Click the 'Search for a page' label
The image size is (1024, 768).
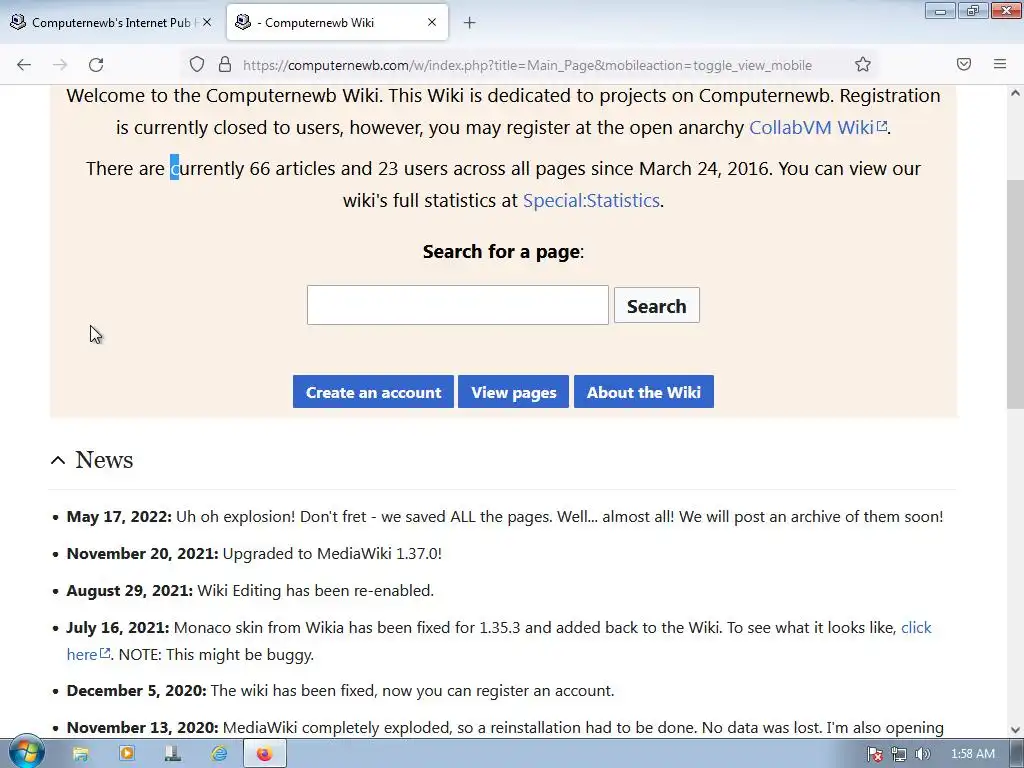(x=502, y=251)
